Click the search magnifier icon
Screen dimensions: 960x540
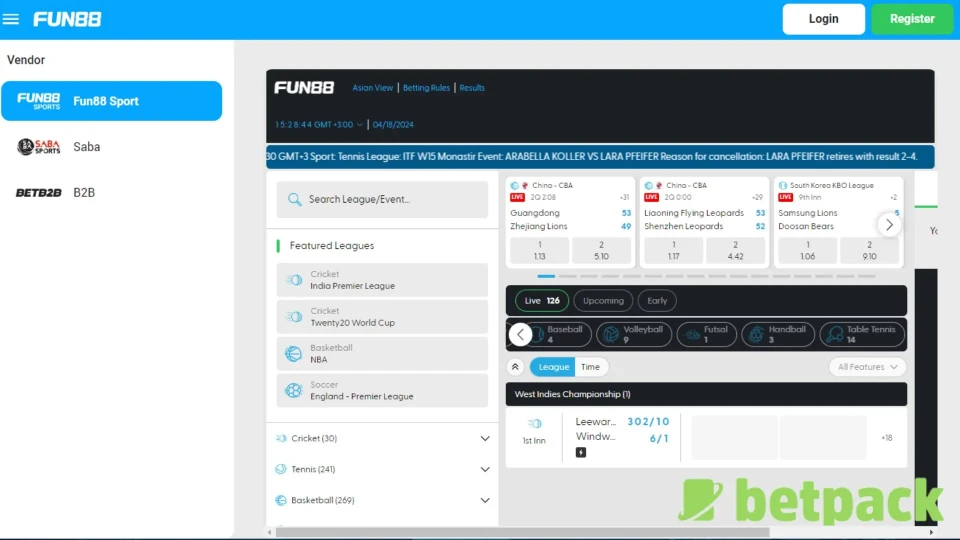[x=294, y=199]
